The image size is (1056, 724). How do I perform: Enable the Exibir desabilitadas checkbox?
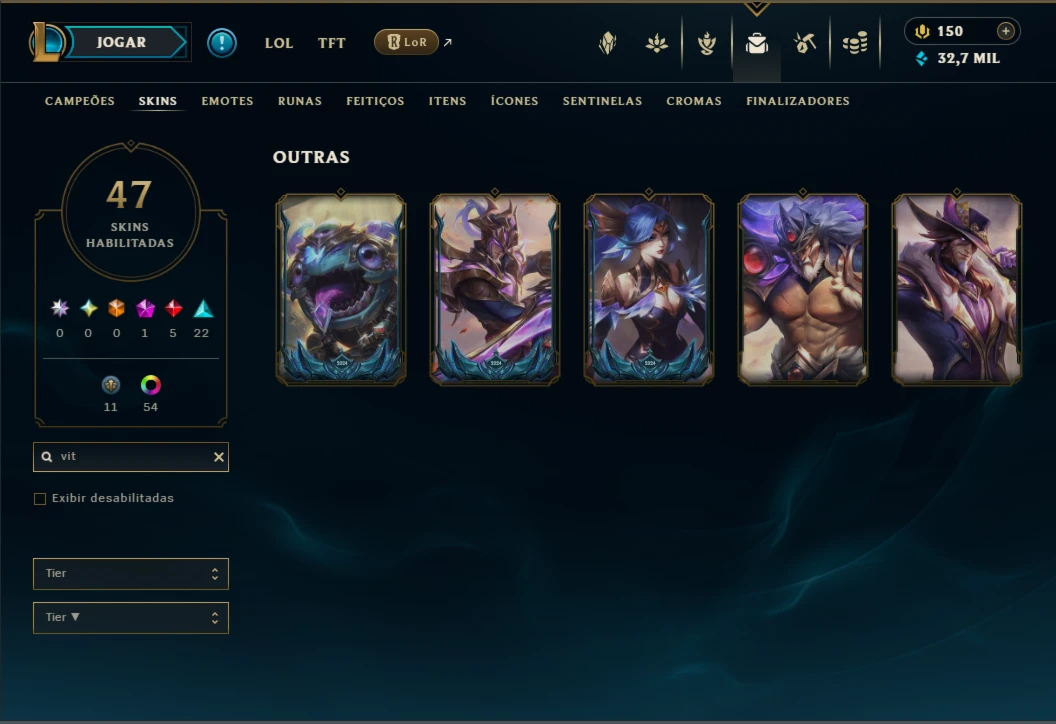pyautogui.click(x=40, y=499)
